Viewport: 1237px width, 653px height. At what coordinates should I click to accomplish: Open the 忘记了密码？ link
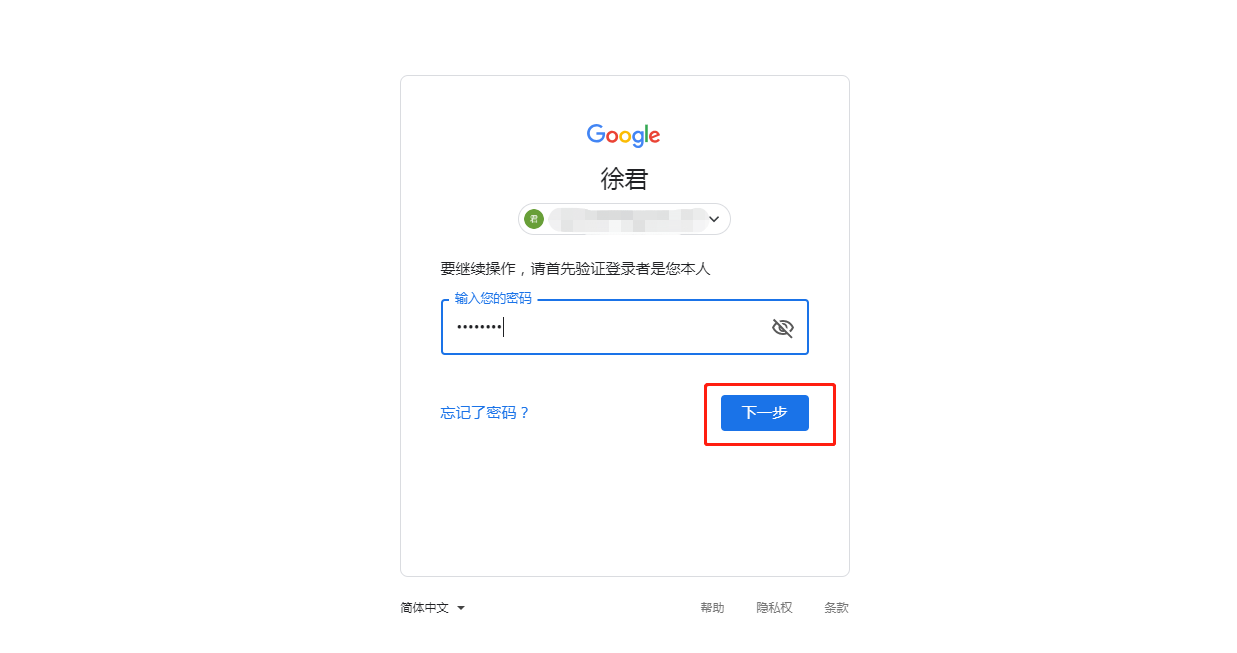pyautogui.click(x=485, y=413)
